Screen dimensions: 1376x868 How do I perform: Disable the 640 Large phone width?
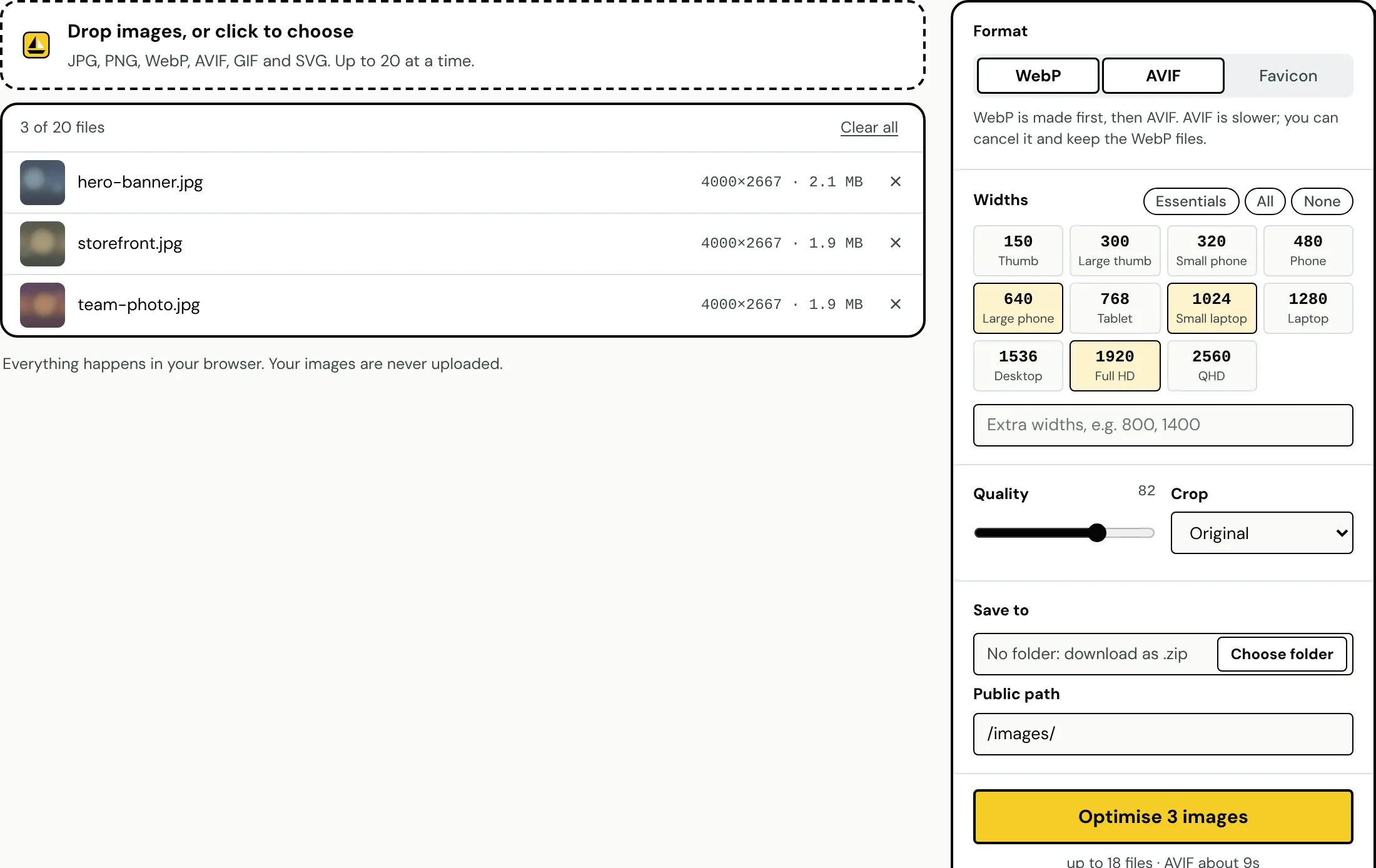point(1018,308)
